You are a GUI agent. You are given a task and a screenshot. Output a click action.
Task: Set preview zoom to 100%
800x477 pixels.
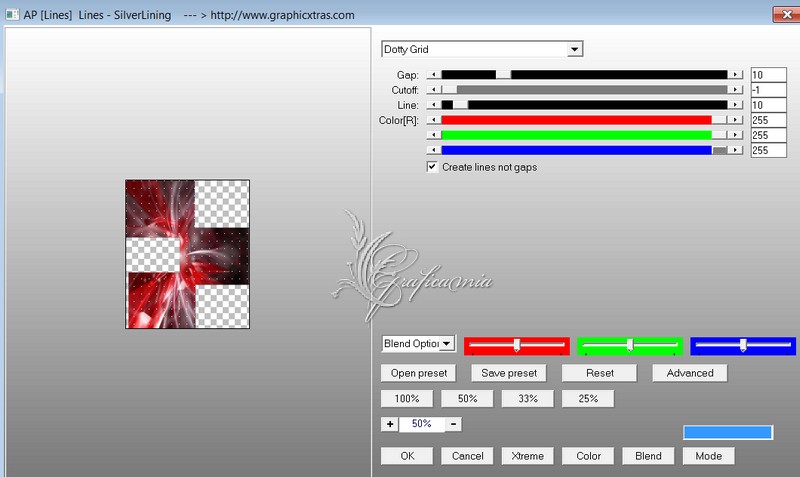coord(407,398)
